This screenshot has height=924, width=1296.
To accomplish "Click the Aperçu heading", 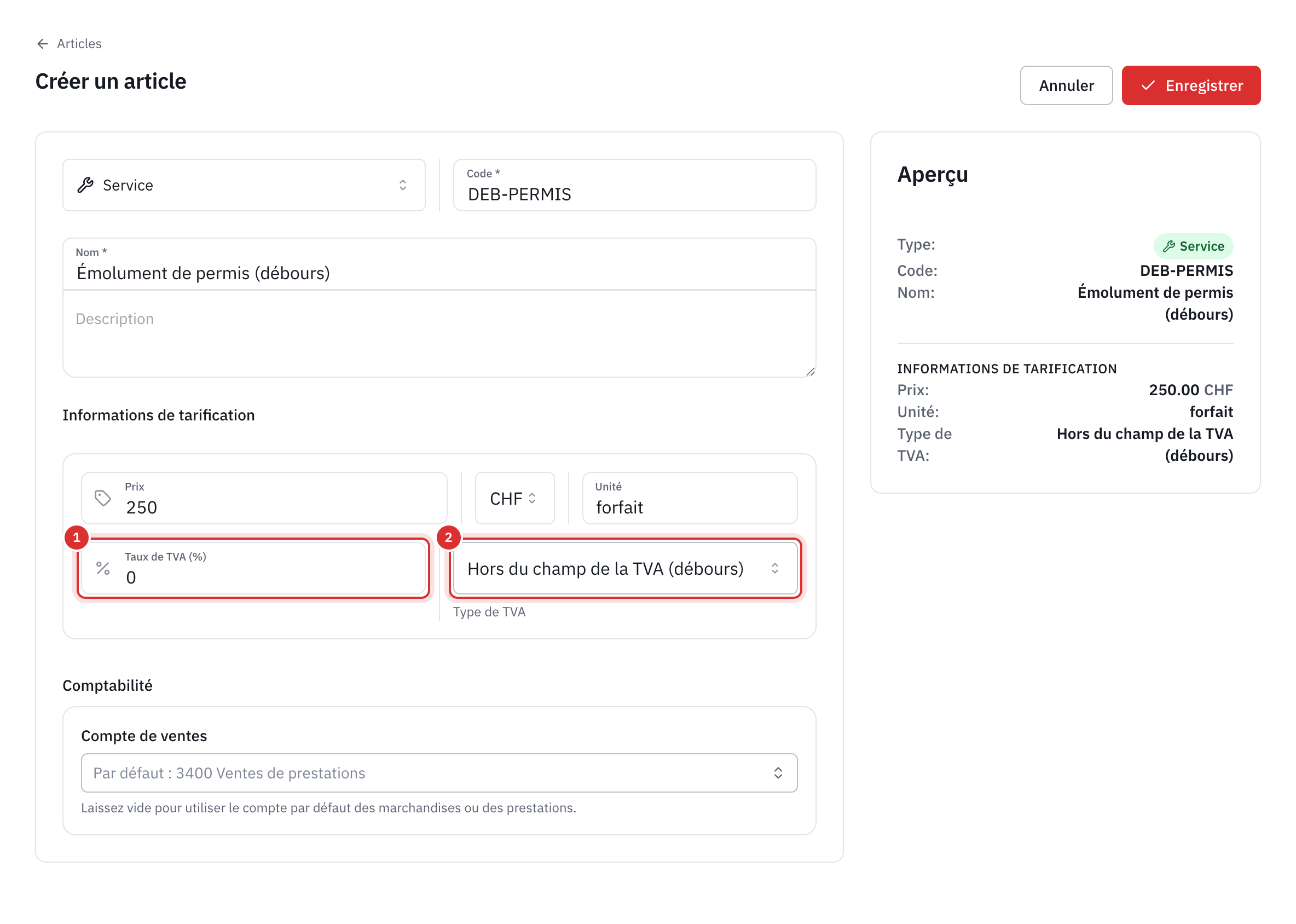I will point(932,175).
